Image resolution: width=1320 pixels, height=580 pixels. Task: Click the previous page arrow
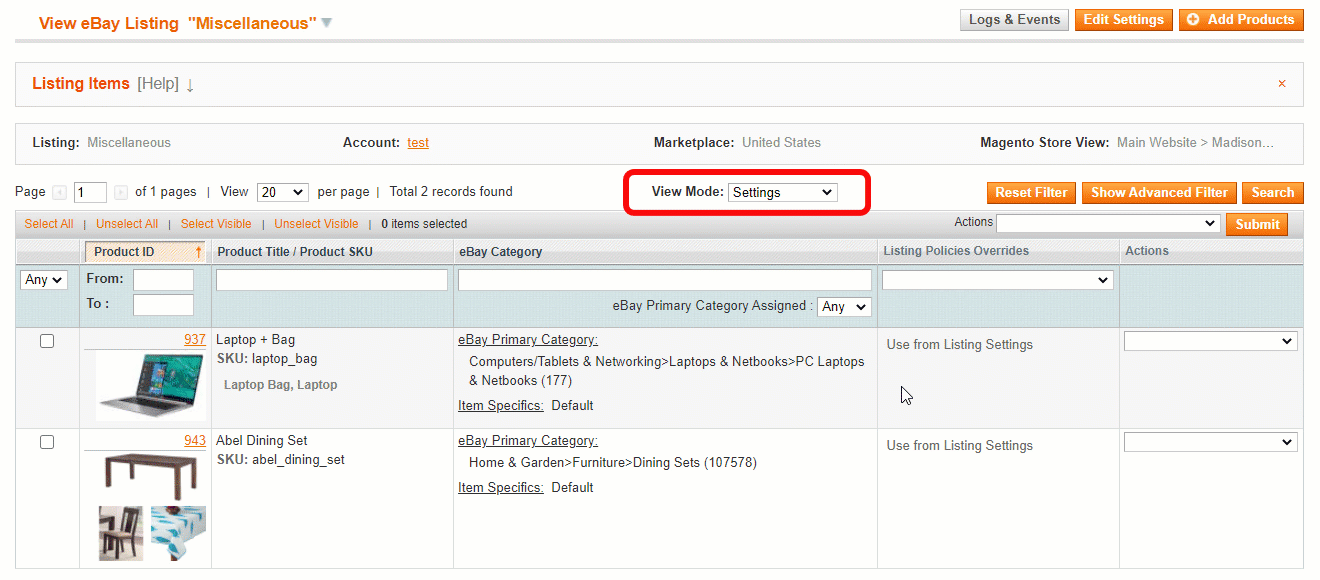[57, 191]
